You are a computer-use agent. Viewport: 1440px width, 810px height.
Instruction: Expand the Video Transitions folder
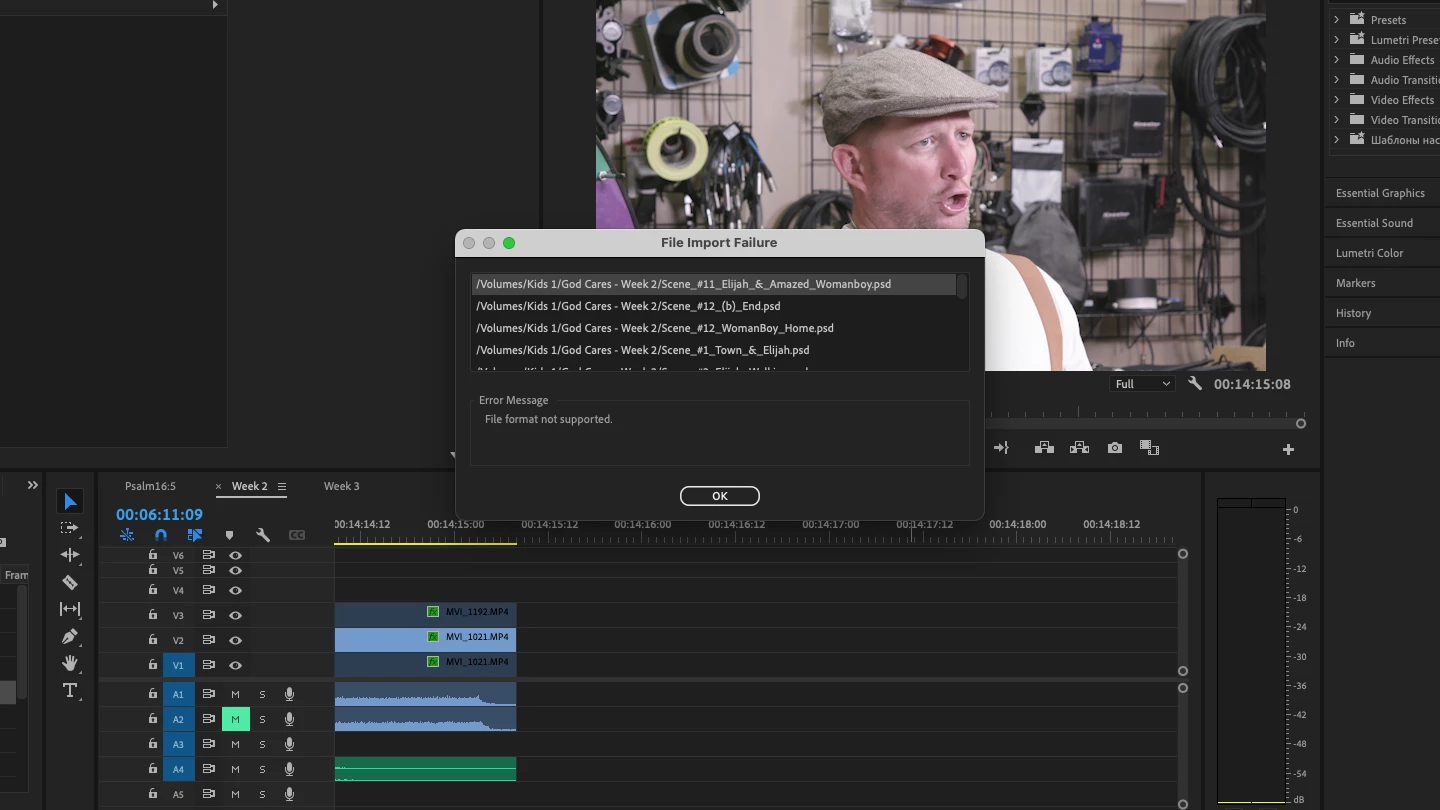pyautogui.click(x=1337, y=119)
